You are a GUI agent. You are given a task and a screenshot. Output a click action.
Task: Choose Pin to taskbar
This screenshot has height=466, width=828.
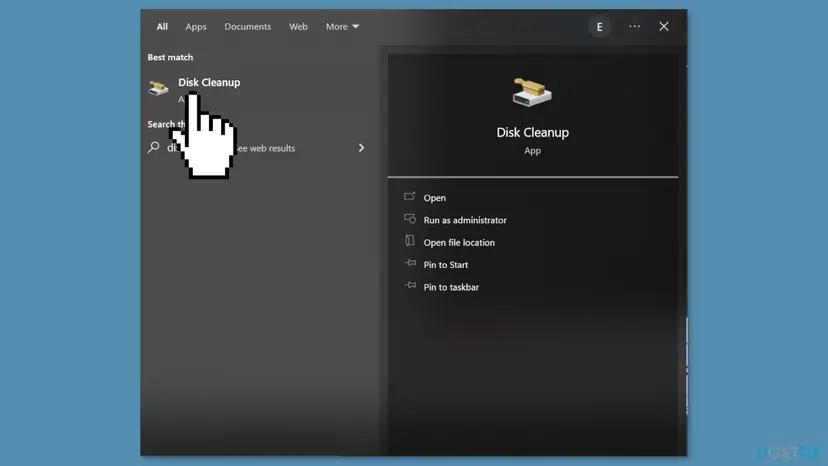tap(451, 287)
